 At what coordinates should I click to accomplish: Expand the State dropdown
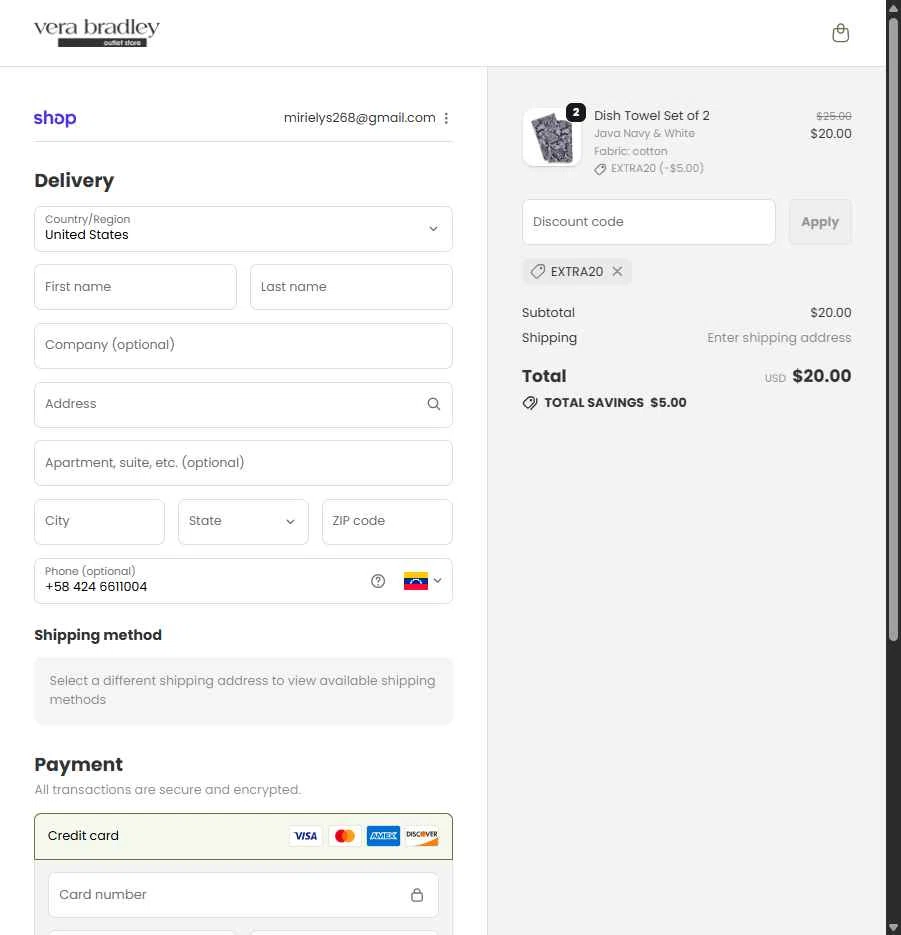(243, 522)
